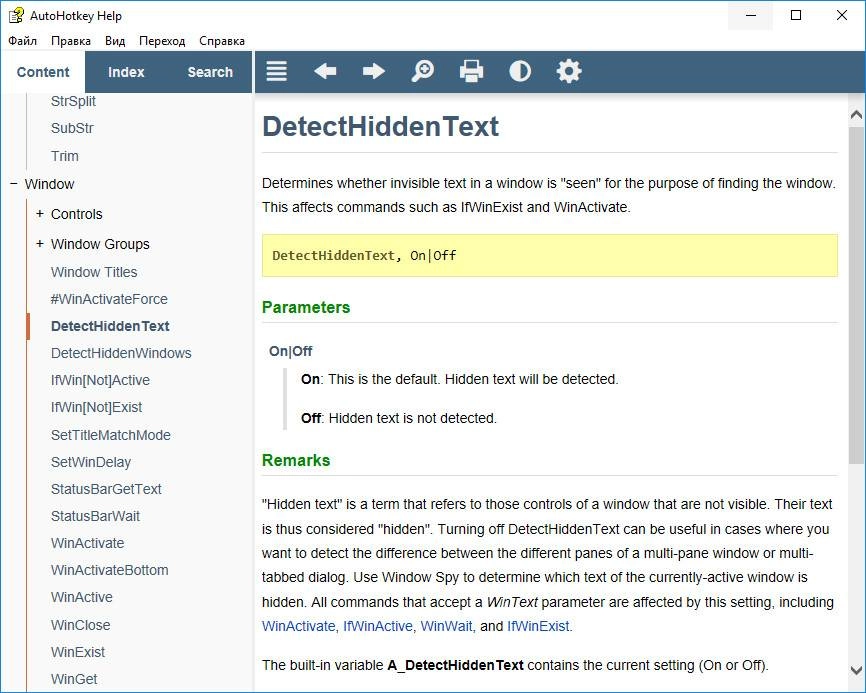The height and width of the screenshot is (693, 866).
Task: Open the WinGet topic
Action: tap(74, 679)
